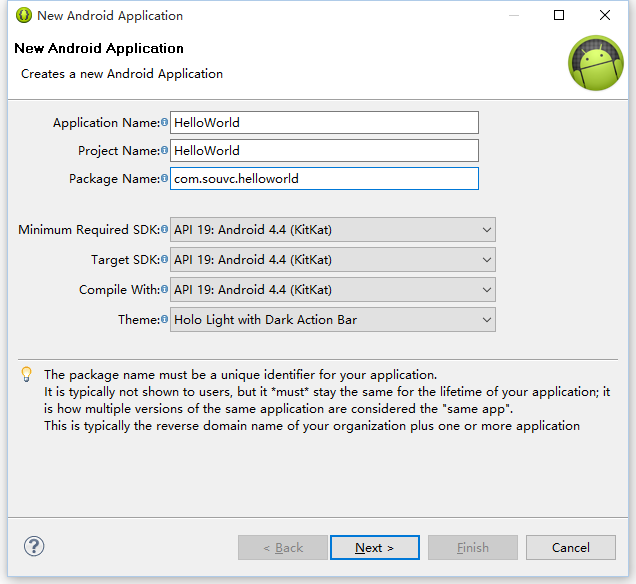The width and height of the screenshot is (636, 584).
Task: Click the info icon beside Compile With
Action: [x=165, y=290]
